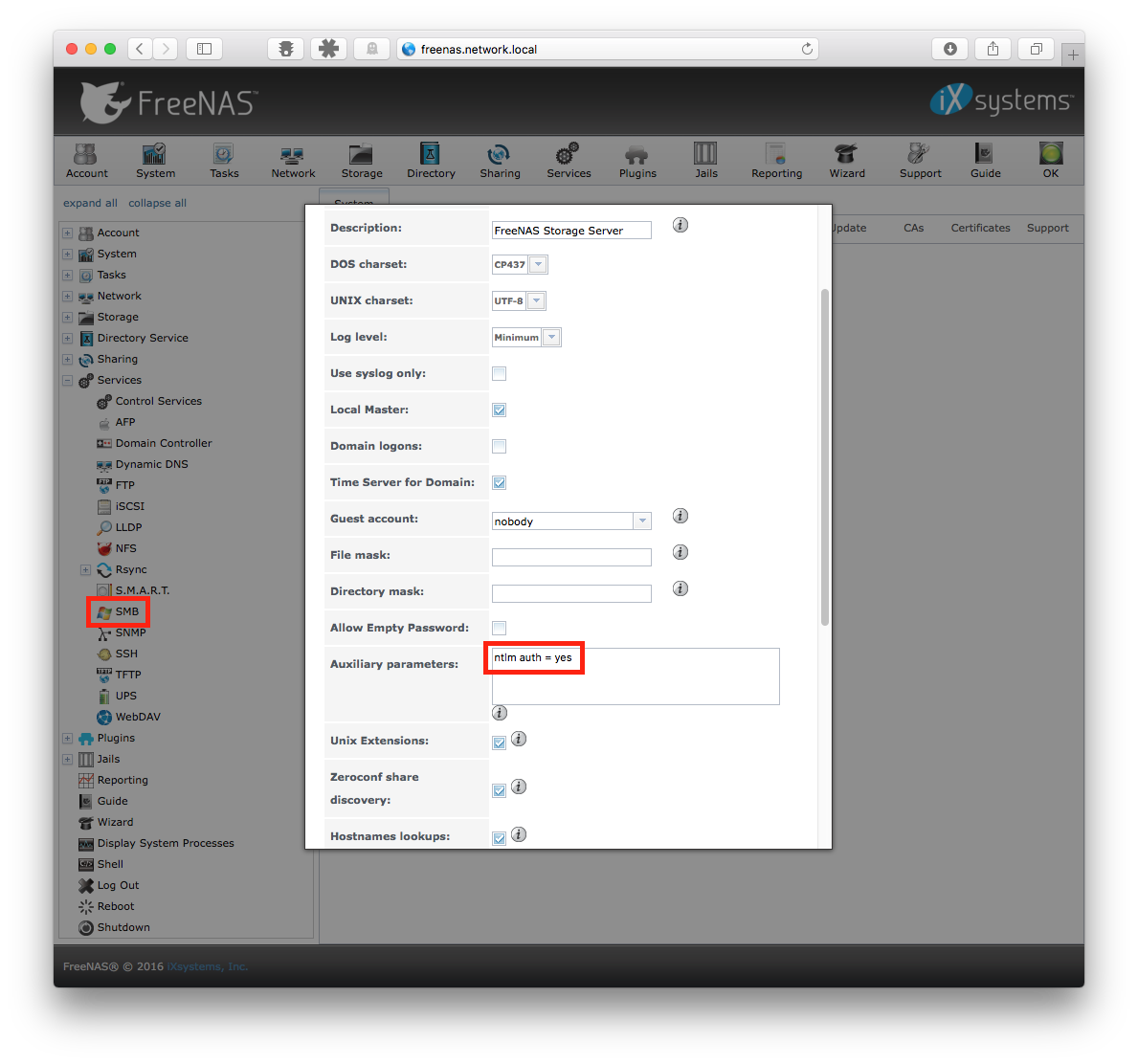The image size is (1138, 1064).
Task: Collapse Services tree node
Action: pyautogui.click(x=68, y=380)
